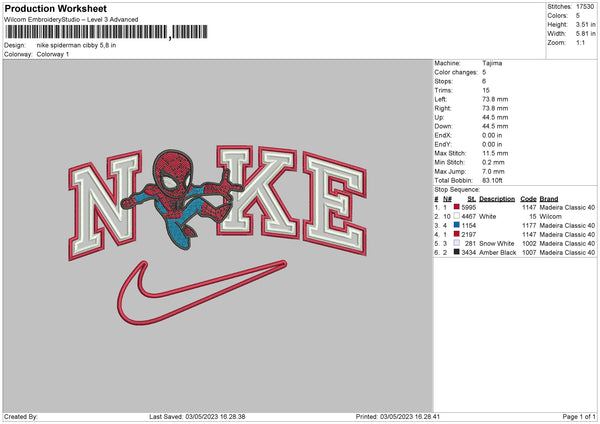Screen dimensions: 600x424
Task: Click the Brand column header
Action: (x=549, y=199)
